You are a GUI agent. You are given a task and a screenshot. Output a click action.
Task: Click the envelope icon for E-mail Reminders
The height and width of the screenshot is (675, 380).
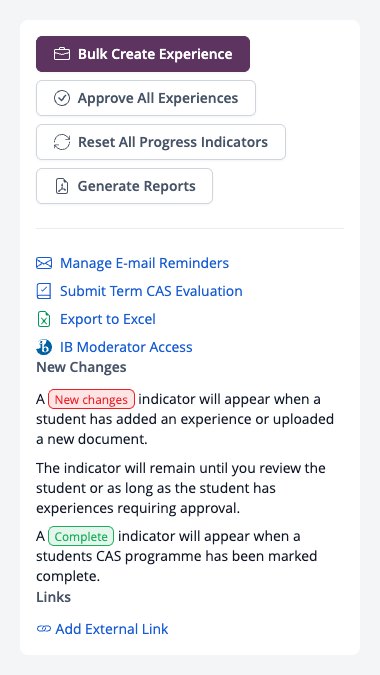point(44,263)
